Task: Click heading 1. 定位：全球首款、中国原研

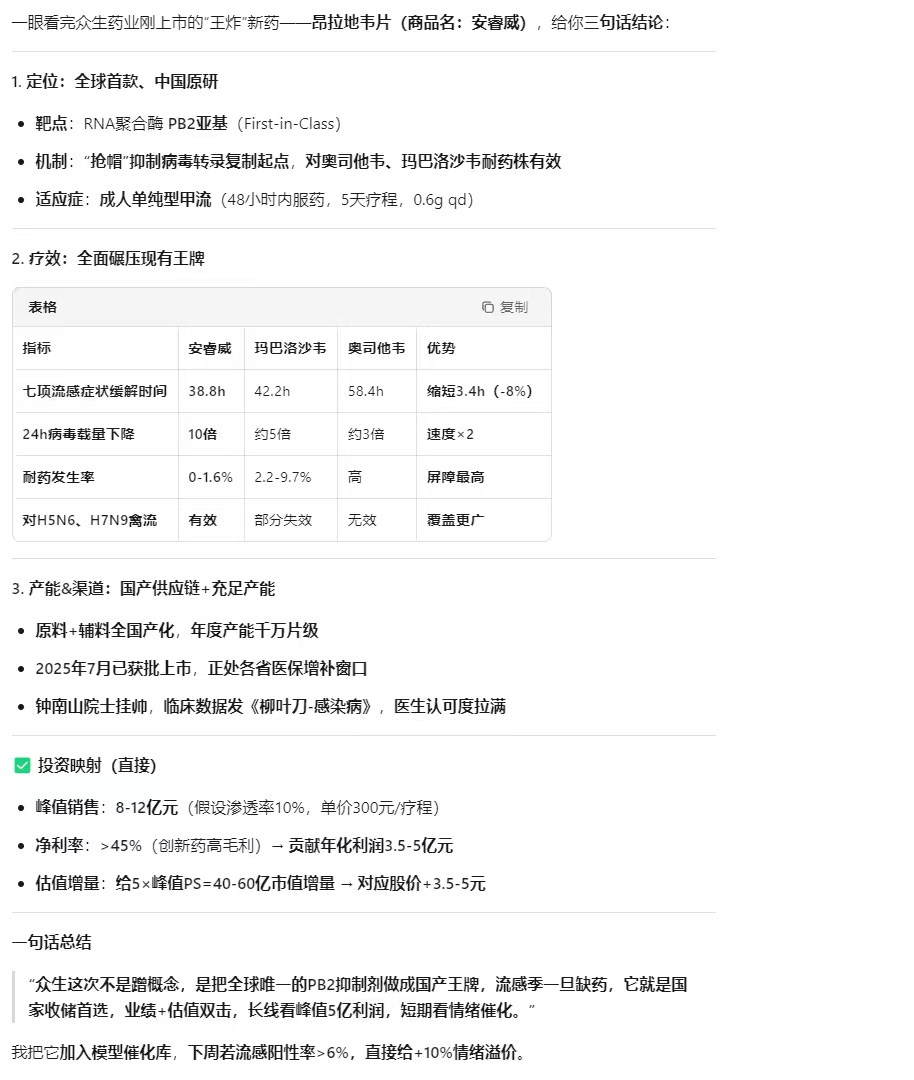Action: tap(115, 81)
